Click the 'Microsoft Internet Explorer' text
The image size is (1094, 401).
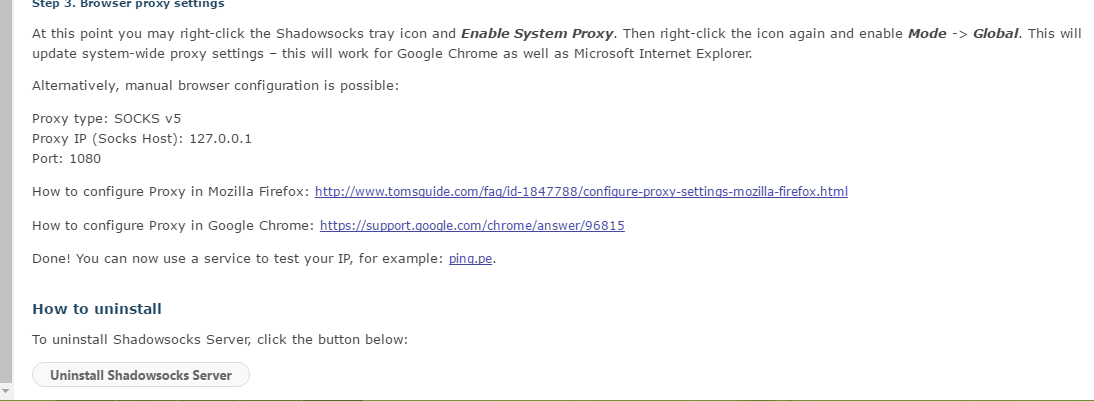point(661,54)
